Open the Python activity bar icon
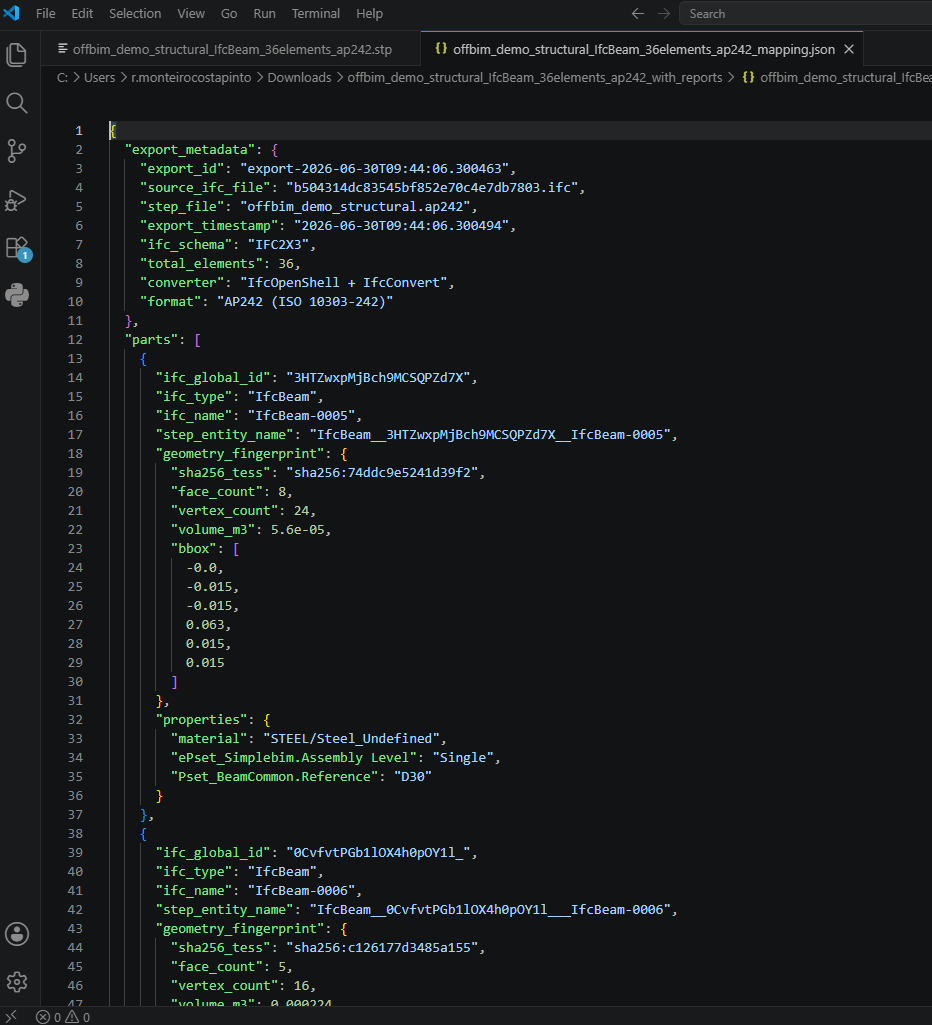Image resolution: width=932 pixels, height=1025 pixels. 16,295
